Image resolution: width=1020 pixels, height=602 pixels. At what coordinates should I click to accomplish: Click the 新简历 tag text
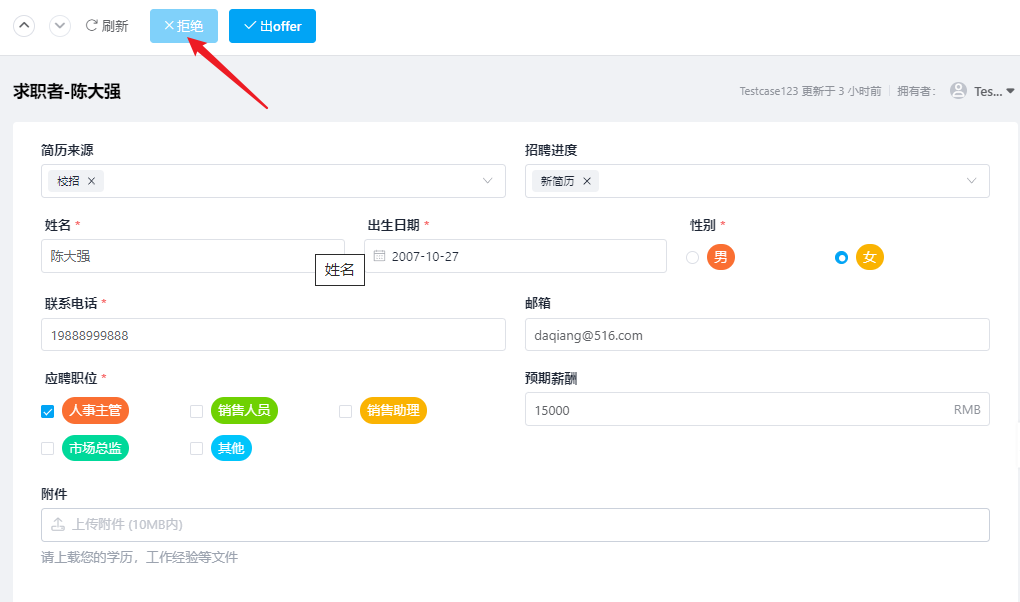[x=557, y=181]
